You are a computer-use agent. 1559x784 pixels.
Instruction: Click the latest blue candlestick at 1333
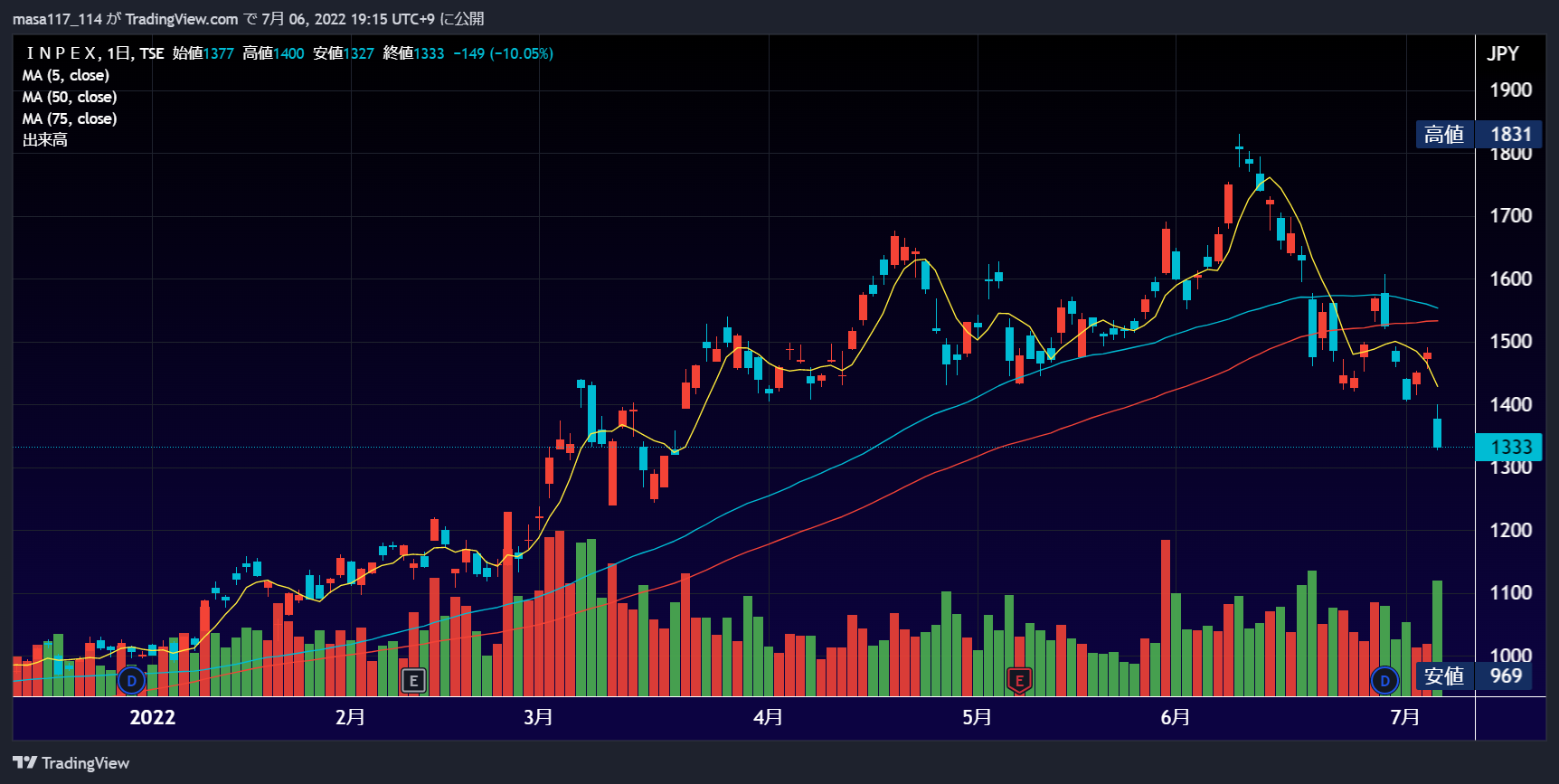point(1438,432)
